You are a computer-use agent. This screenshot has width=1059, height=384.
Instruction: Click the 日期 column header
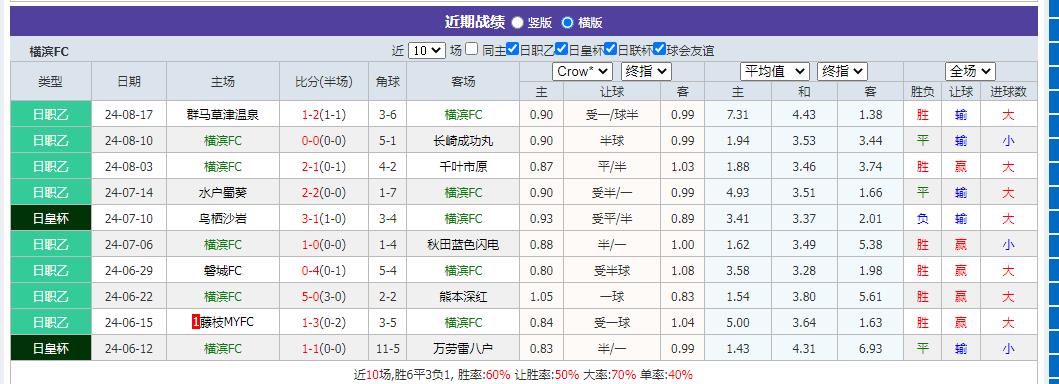129,82
